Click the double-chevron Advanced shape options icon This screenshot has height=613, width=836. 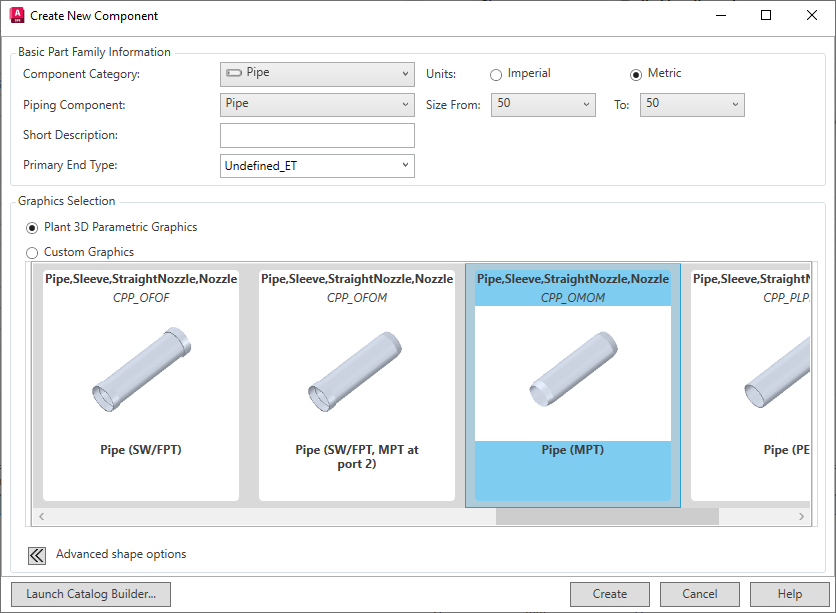tap(36, 555)
